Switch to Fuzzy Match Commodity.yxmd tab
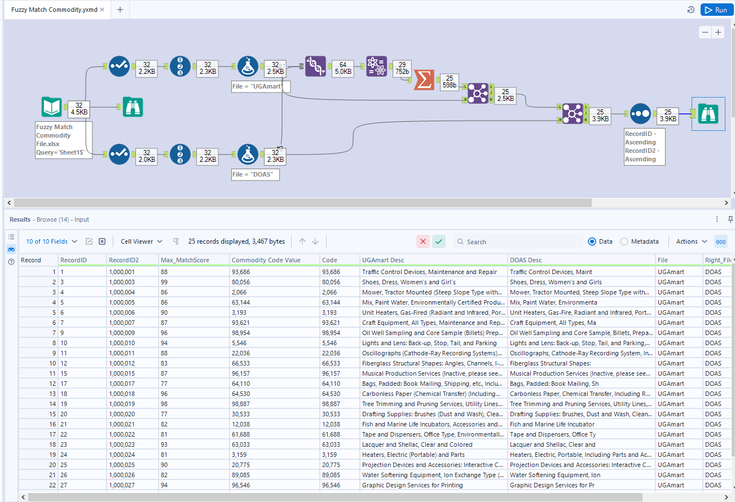The height and width of the screenshot is (502, 735). click(x=54, y=9)
